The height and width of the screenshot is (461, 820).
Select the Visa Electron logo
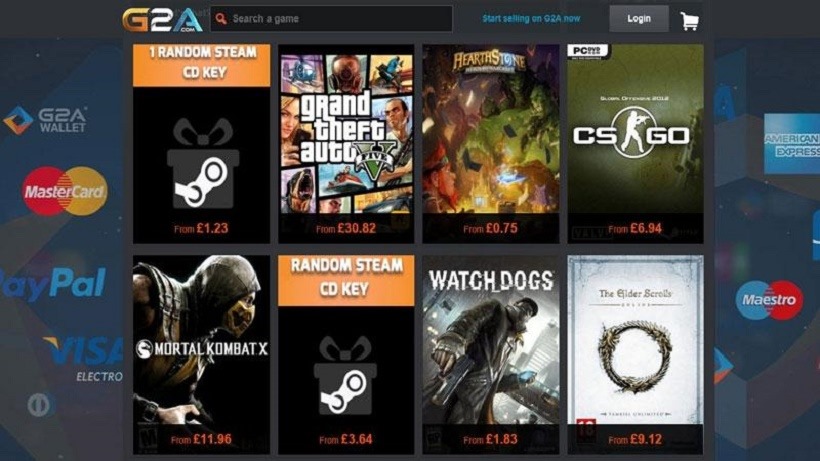click(84, 360)
